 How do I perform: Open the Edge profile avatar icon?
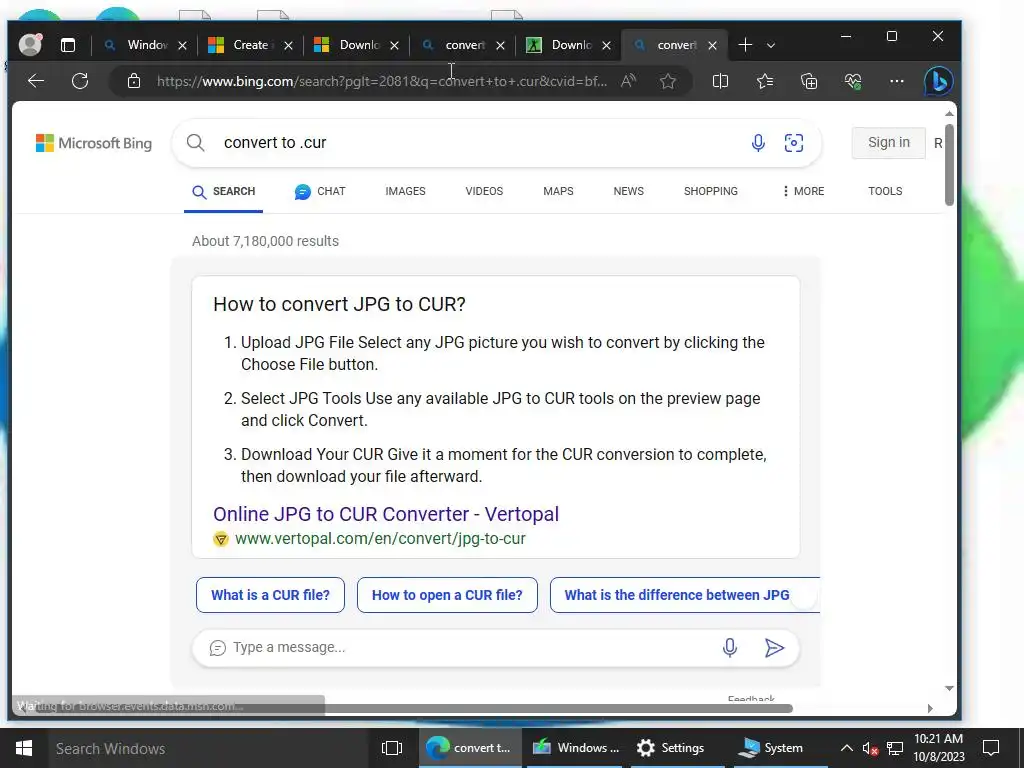[x=30, y=44]
